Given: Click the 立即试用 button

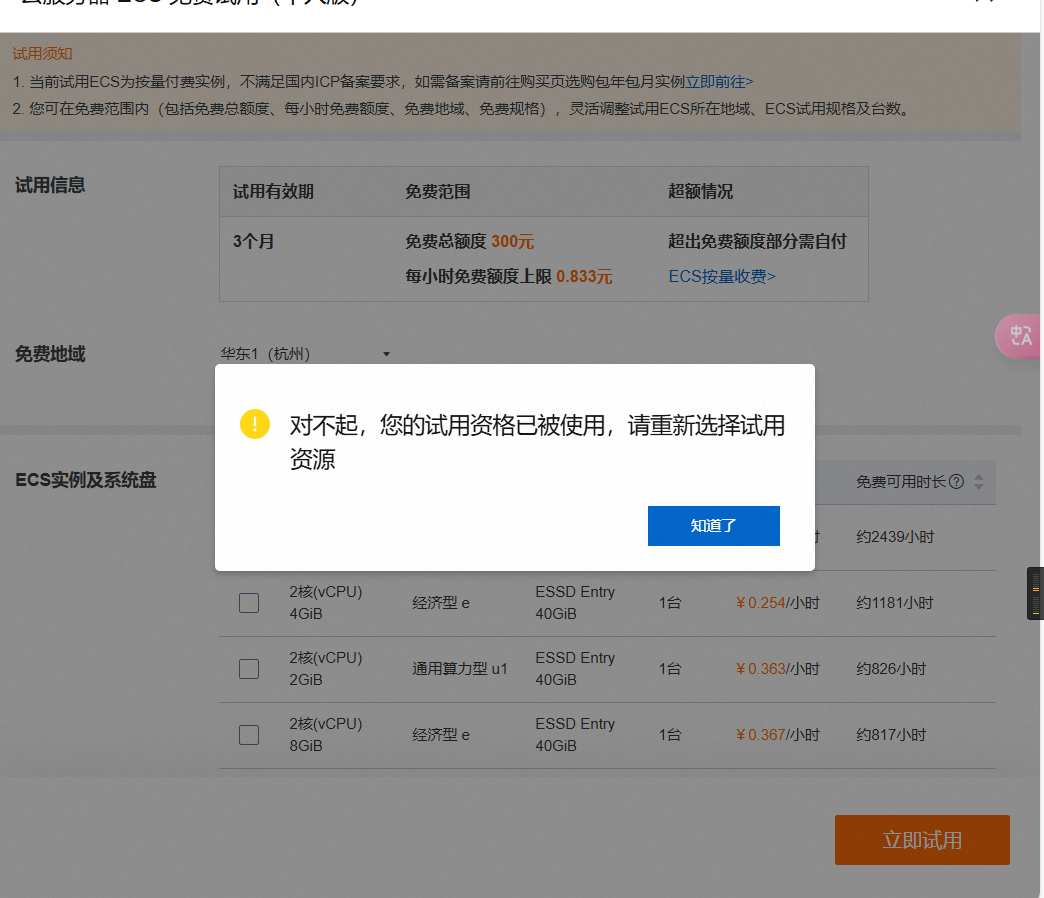Looking at the screenshot, I should pyautogui.click(x=921, y=840).
